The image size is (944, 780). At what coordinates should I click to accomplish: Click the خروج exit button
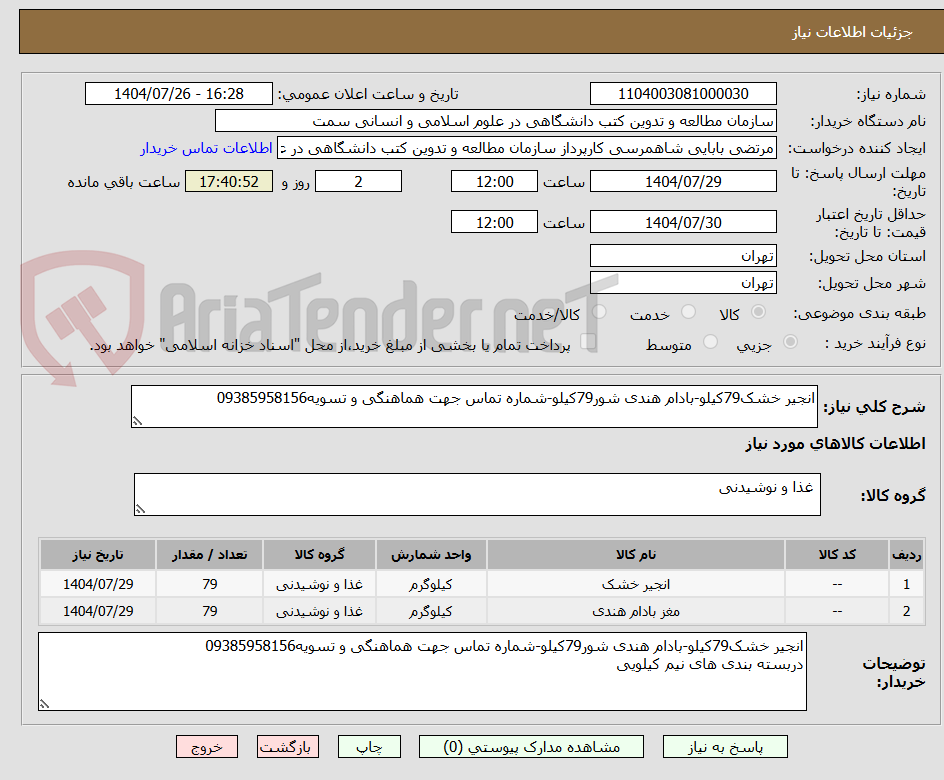tap(207, 746)
